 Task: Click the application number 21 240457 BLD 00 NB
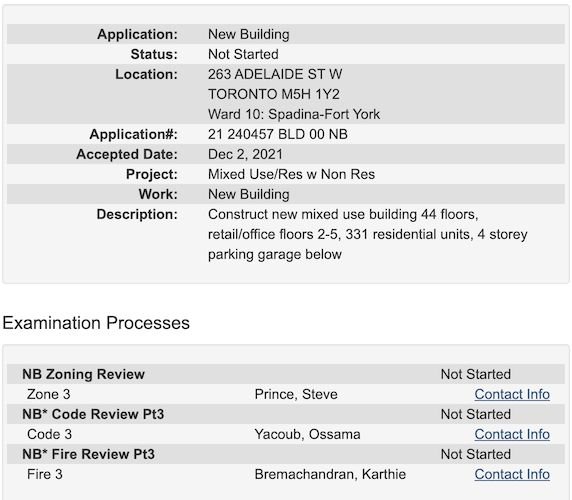tap(278, 134)
